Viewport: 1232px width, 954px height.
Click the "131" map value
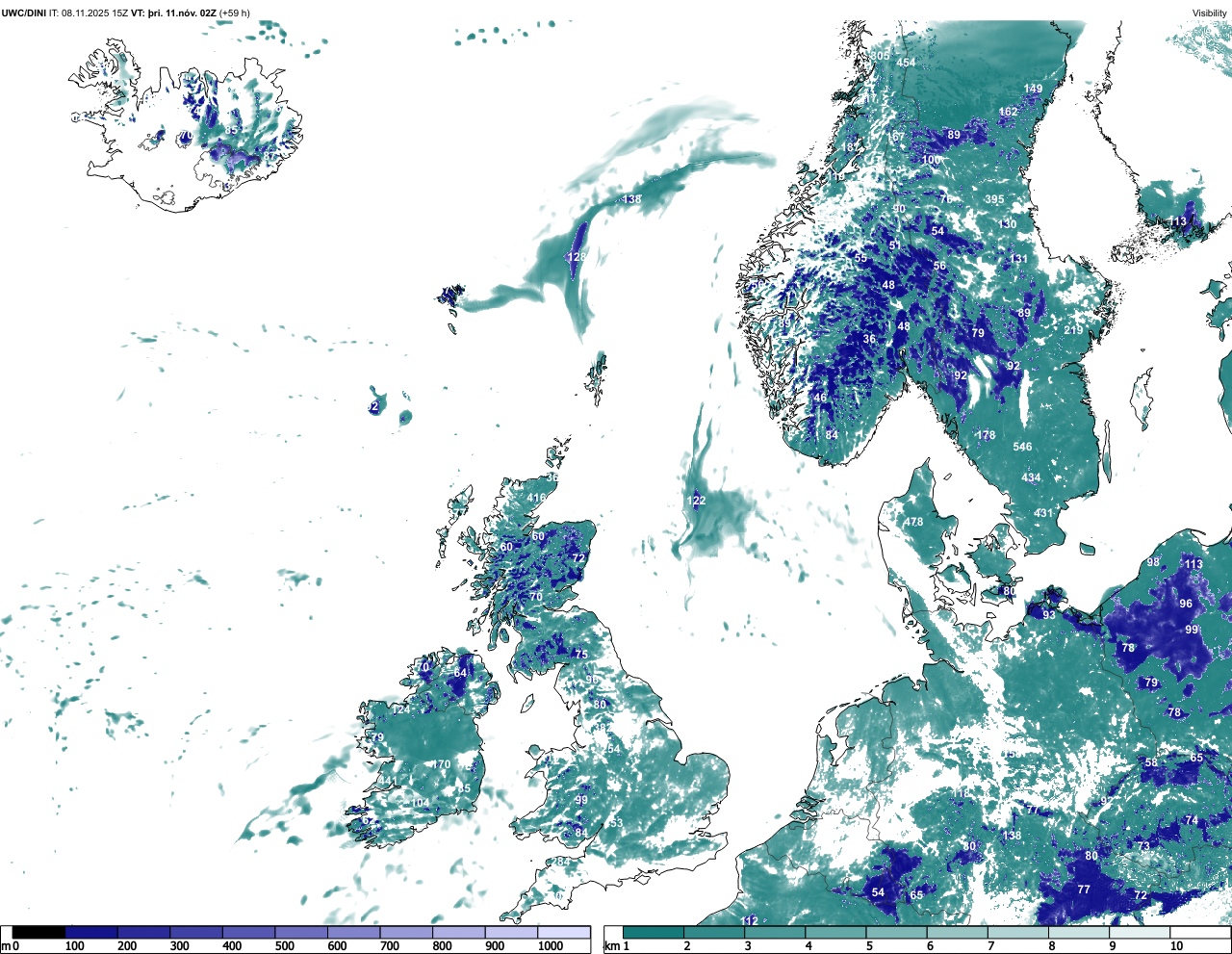(x=1018, y=259)
